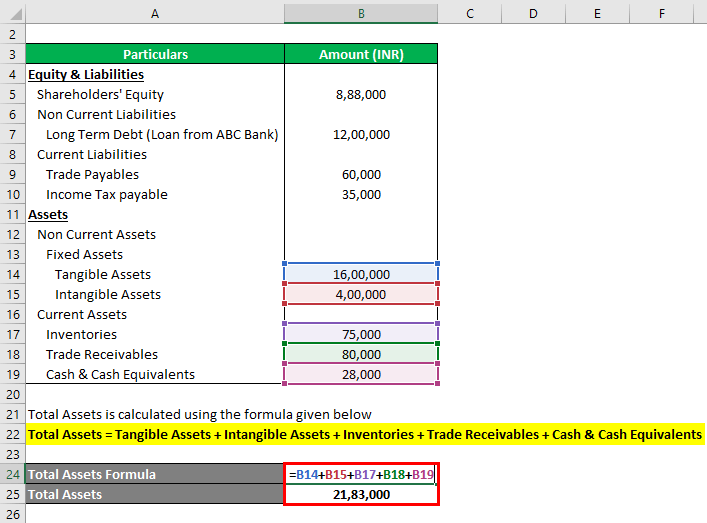The image size is (707, 523).
Task: Select the 21,83,000 total cell
Action: 361,494
